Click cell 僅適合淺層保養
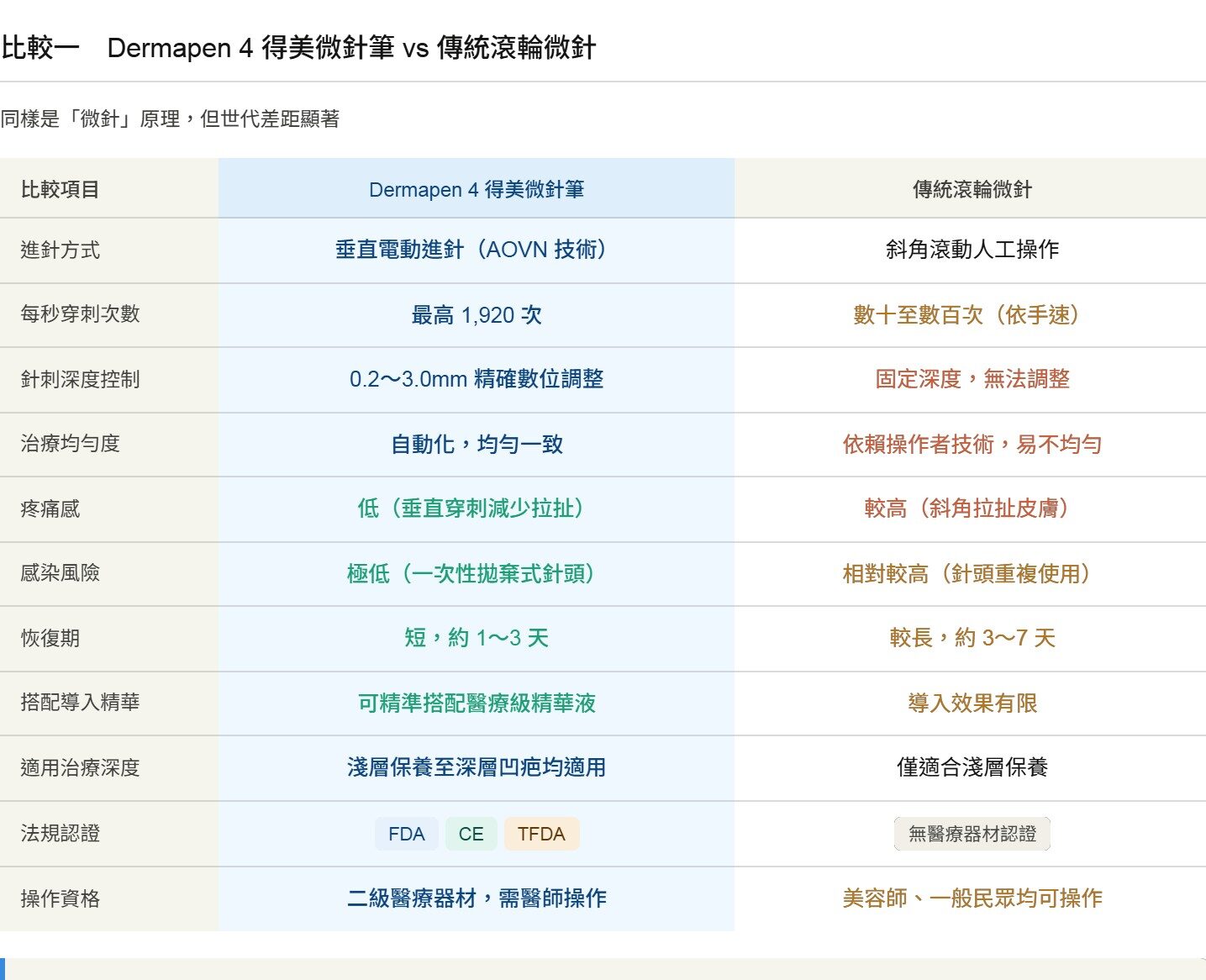The width and height of the screenshot is (1206, 980). pos(971,768)
